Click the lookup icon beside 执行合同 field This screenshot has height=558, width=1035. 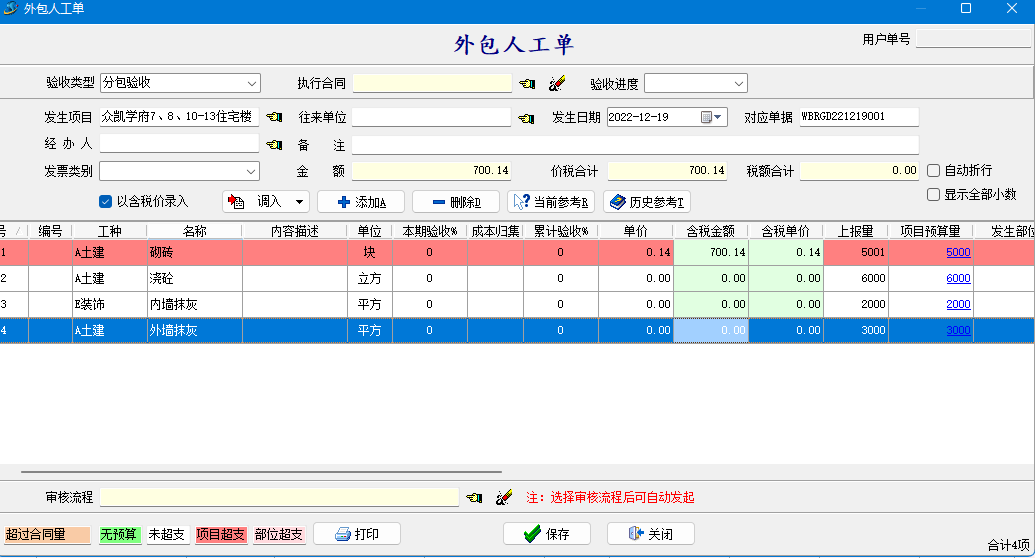pyautogui.click(x=527, y=84)
